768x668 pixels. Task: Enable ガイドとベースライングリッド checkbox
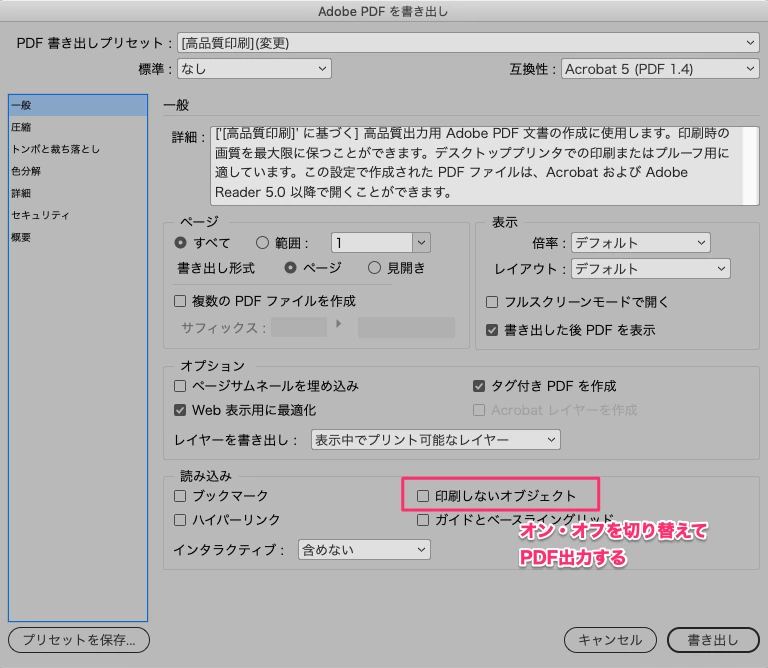click(x=423, y=520)
